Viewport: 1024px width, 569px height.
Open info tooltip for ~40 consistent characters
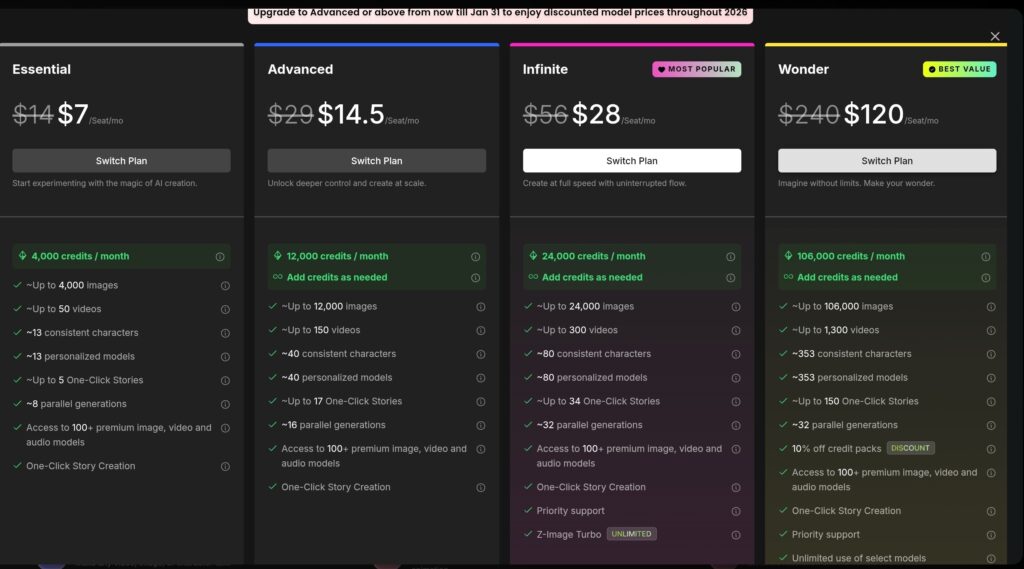coord(481,354)
